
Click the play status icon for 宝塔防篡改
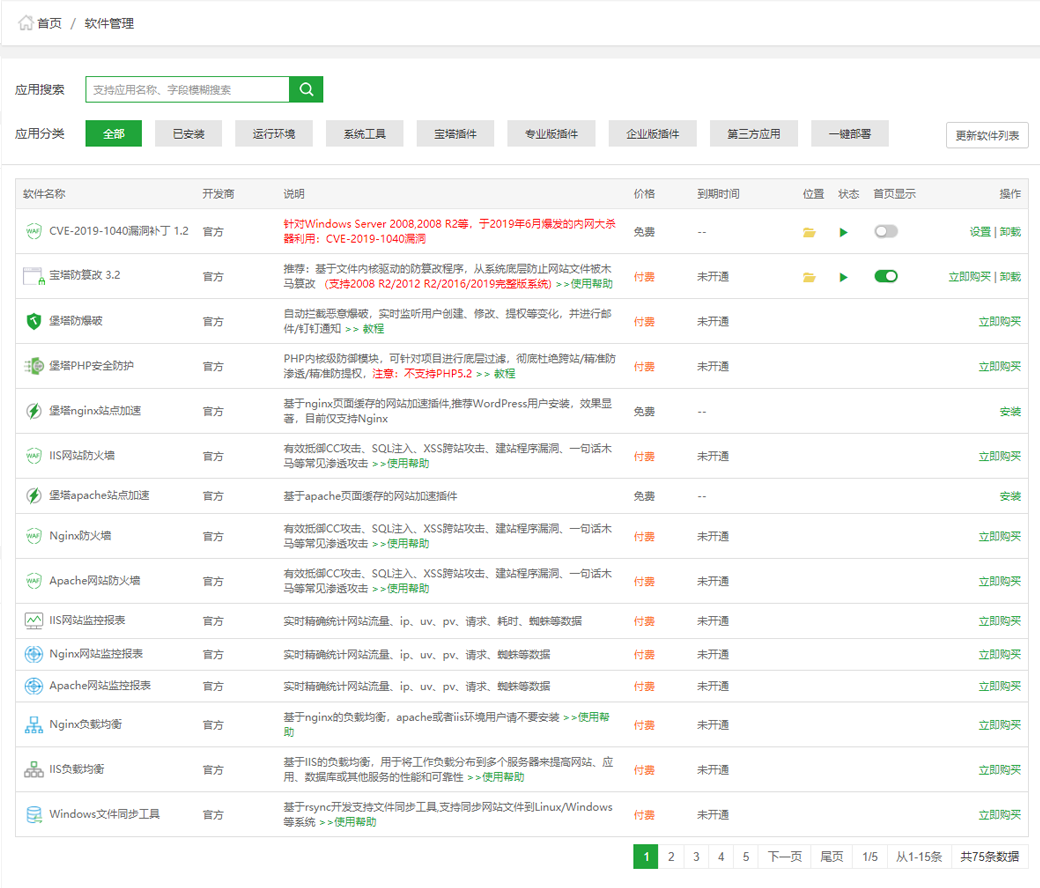tap(844, 277)
